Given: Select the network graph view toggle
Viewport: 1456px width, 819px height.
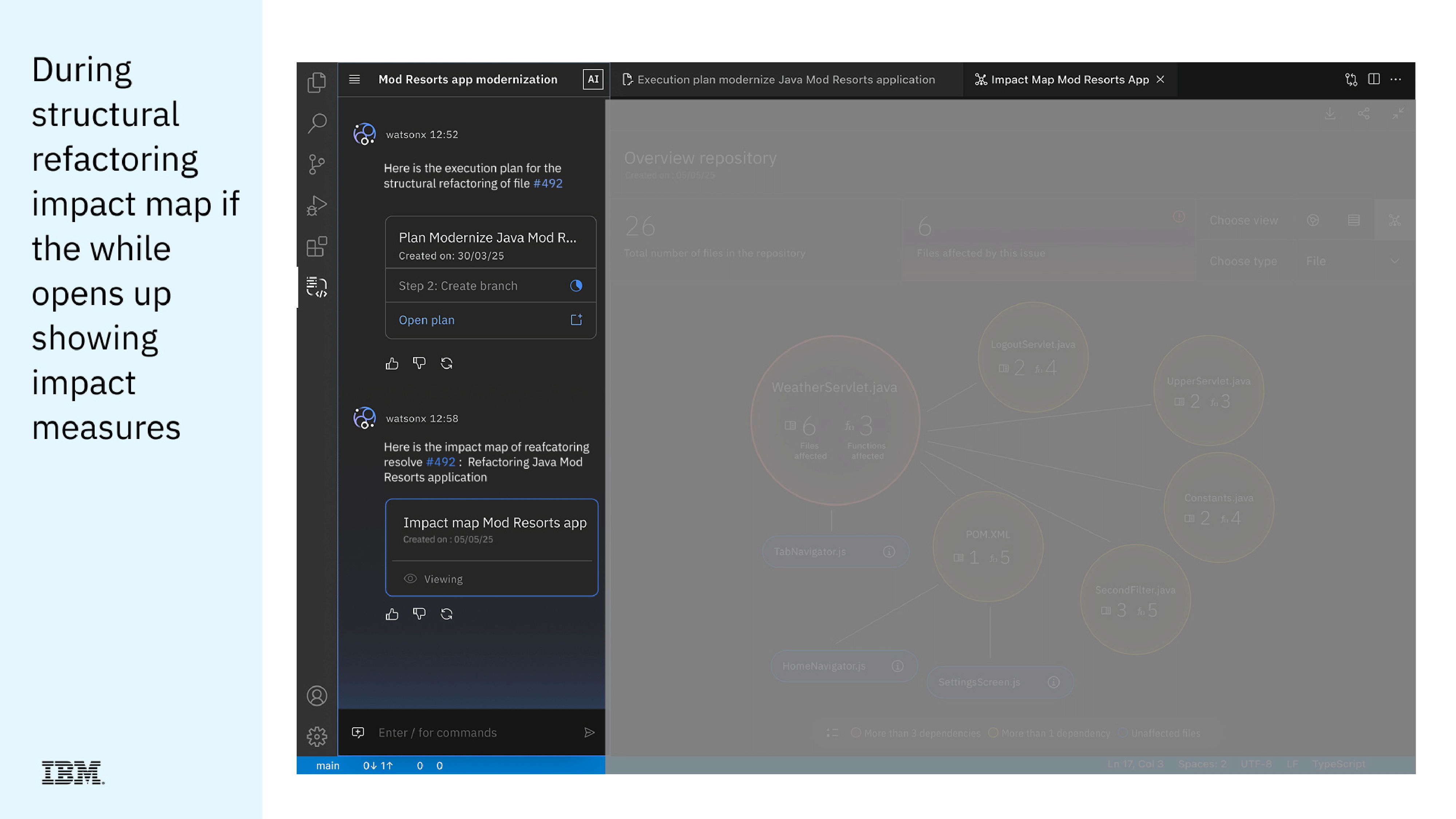Looking at the screenshot, I should [x=1394, y=221].
